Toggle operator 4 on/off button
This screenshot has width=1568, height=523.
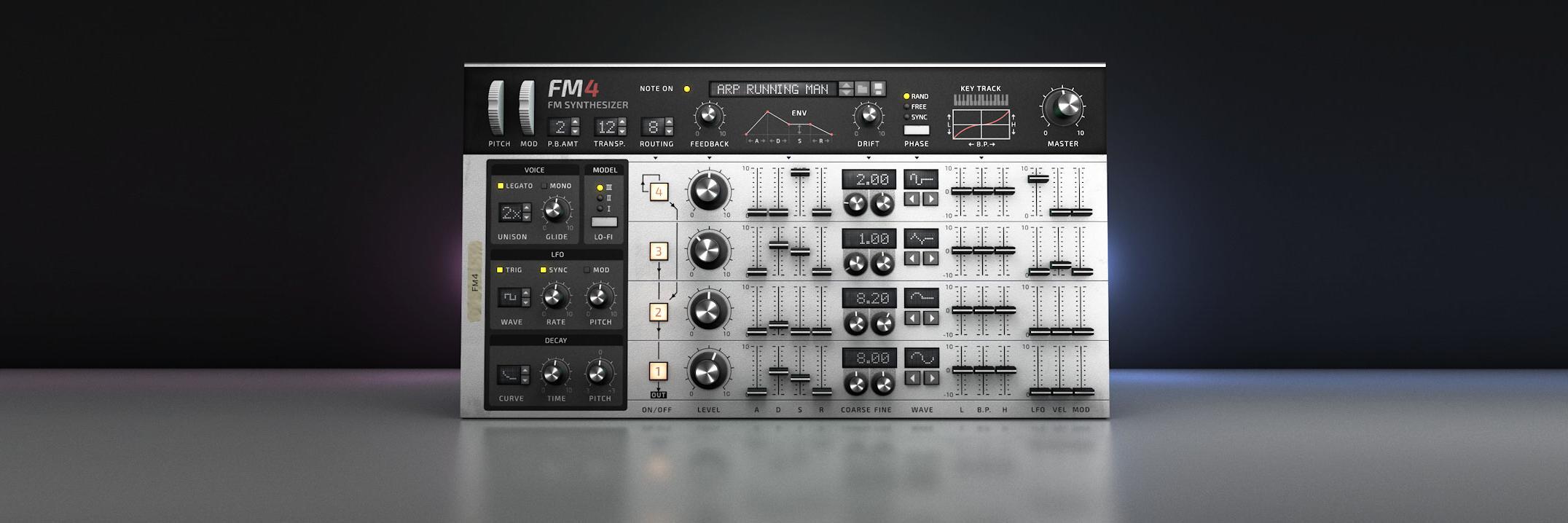pos(659,192)
